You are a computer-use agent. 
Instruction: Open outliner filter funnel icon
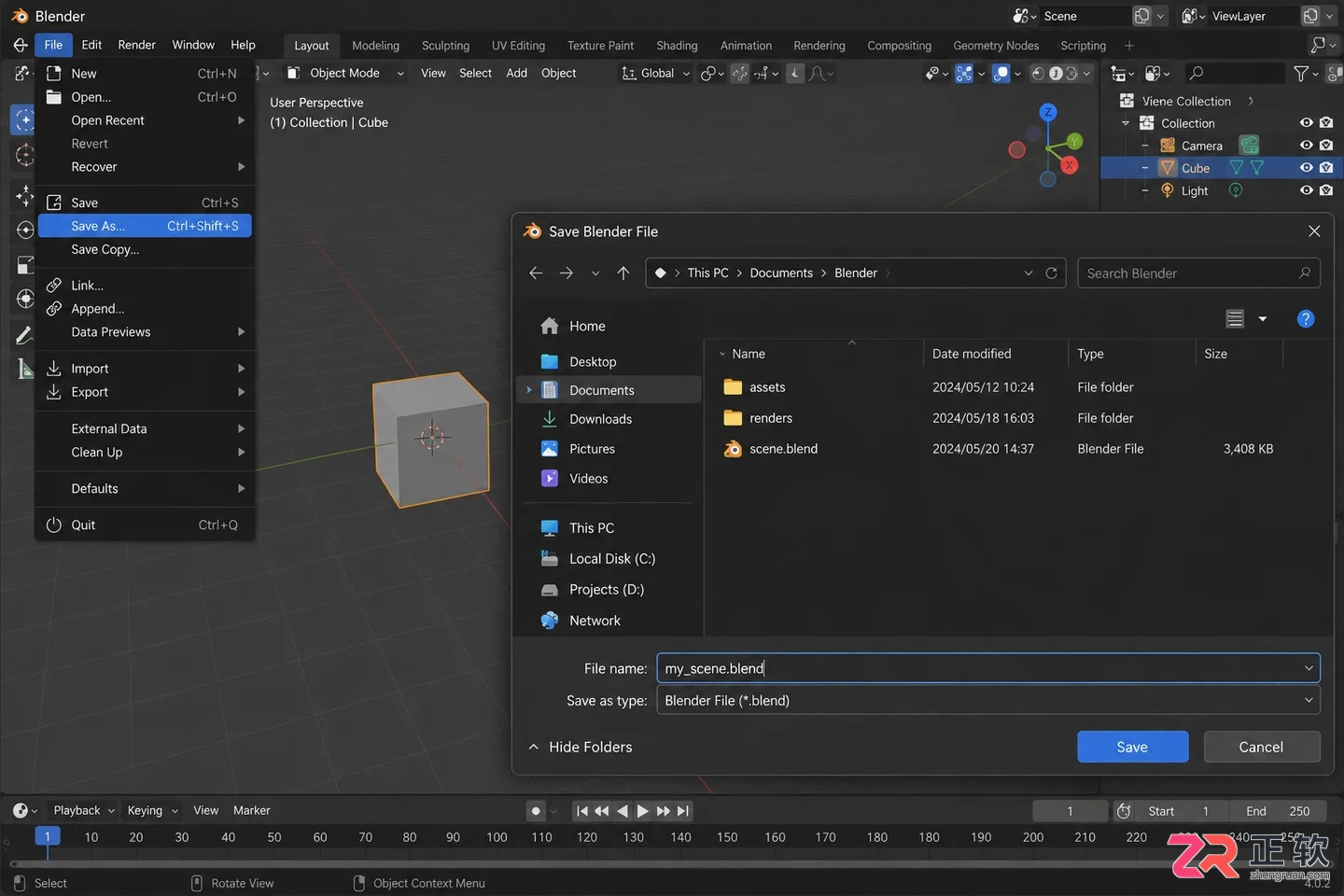pyautogui.click(x=1301, y=73)
